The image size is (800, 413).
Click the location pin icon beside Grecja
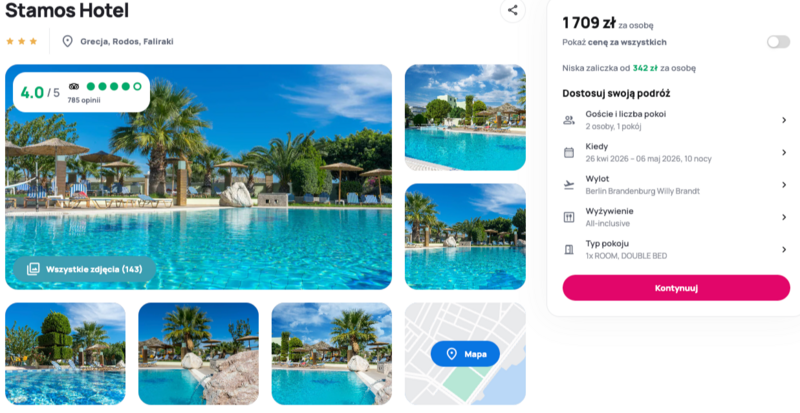tap(67, 41)
